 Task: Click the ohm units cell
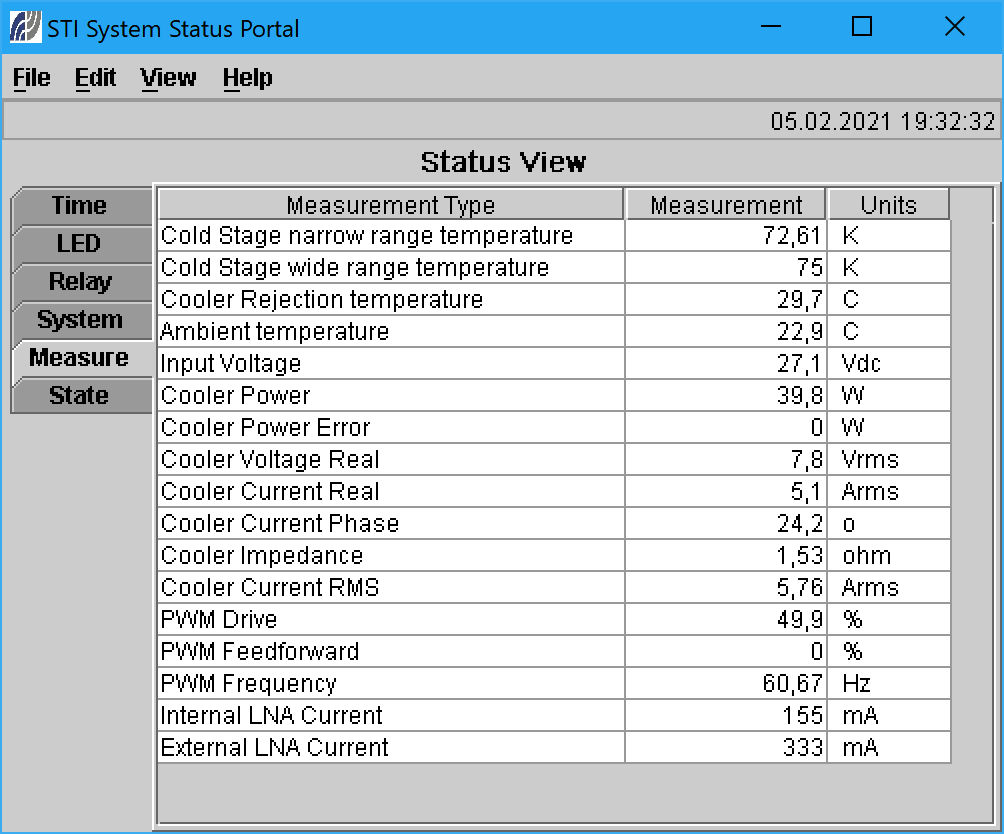click(889, 556)
